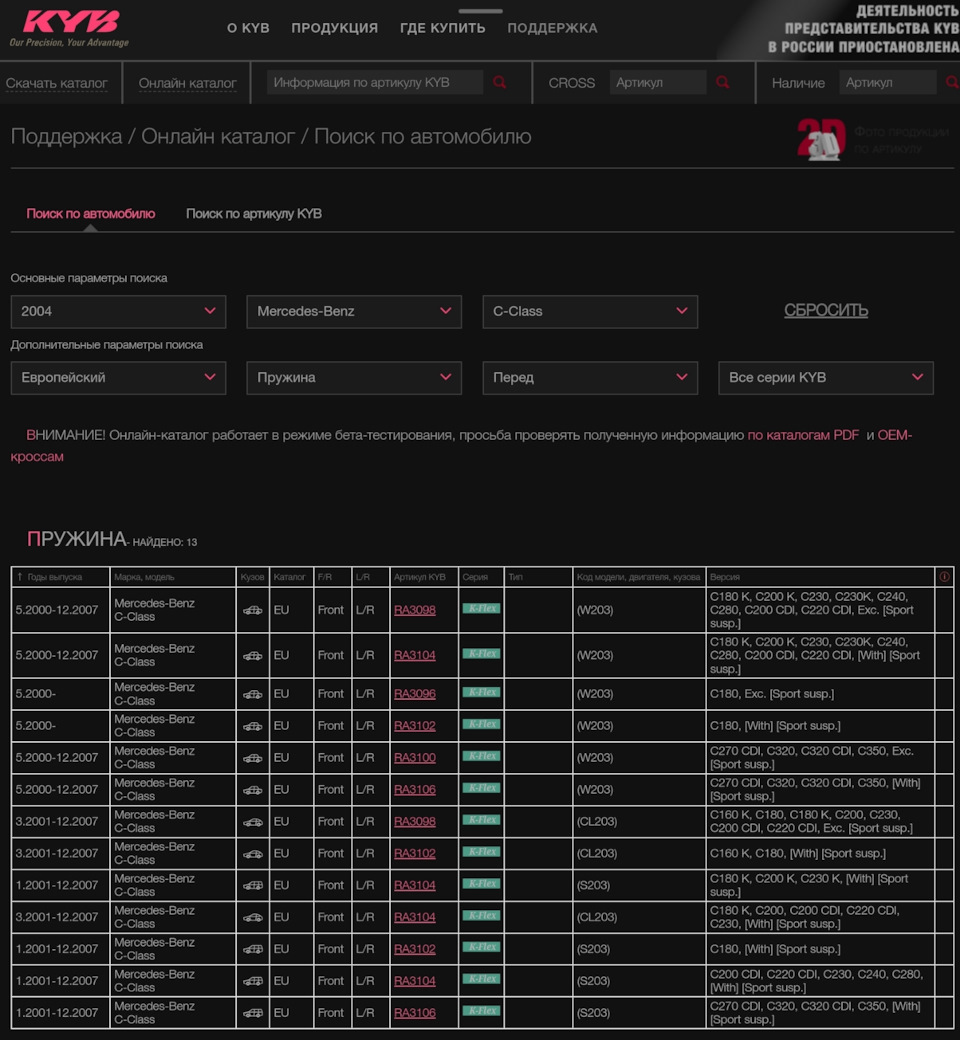The height and width of the screenshot is (1040, 960).
Task: Open the Европейский catalog dropdown
Action: (x=118, y=378)
